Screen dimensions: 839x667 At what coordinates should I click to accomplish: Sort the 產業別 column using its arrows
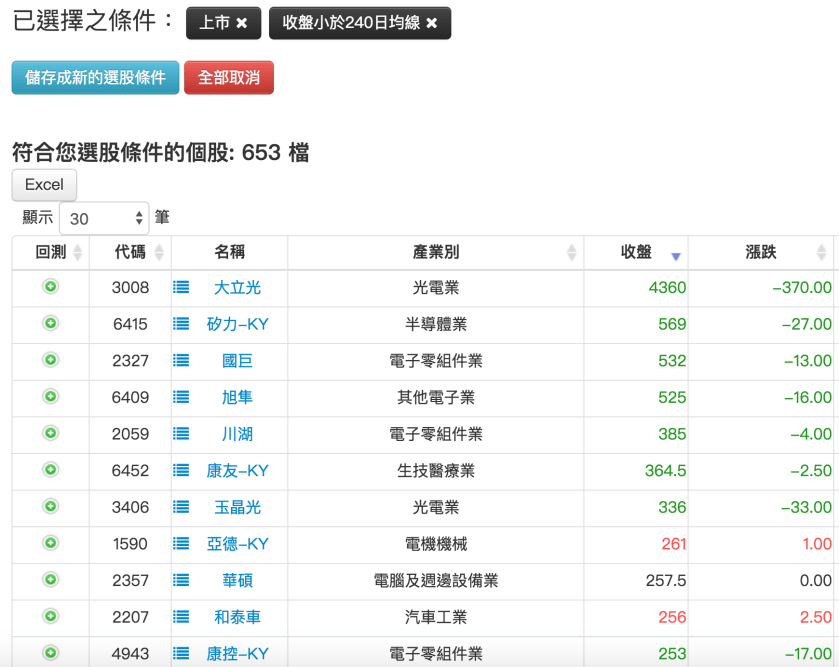tap(571, 252)
